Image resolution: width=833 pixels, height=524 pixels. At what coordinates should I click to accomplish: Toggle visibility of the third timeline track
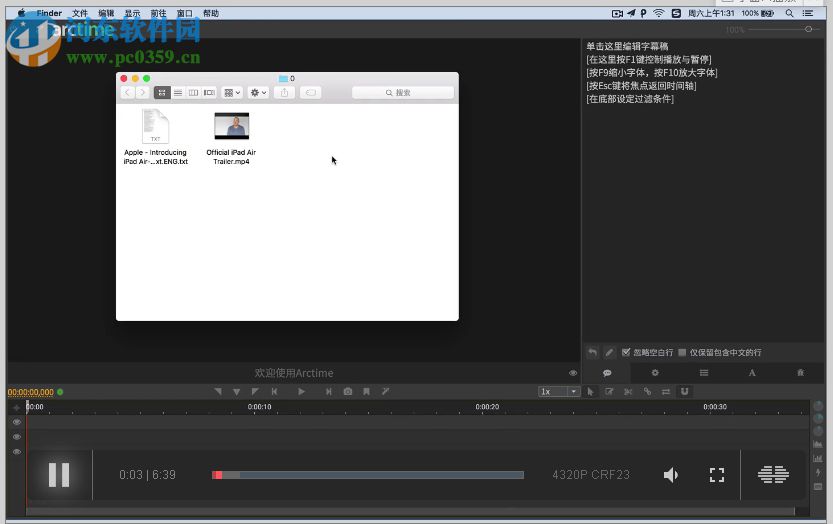point(17,452)
